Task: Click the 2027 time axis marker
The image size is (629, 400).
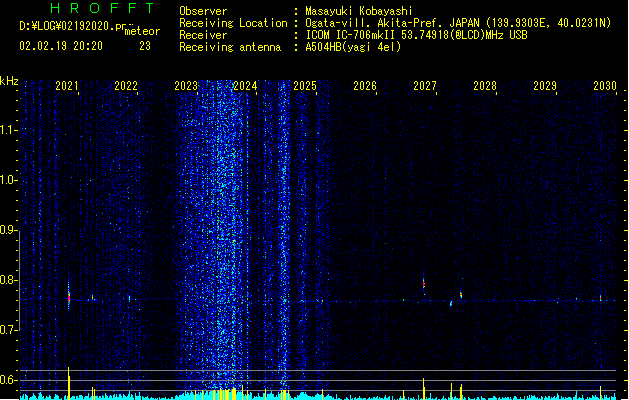Action: coord(425,86)
